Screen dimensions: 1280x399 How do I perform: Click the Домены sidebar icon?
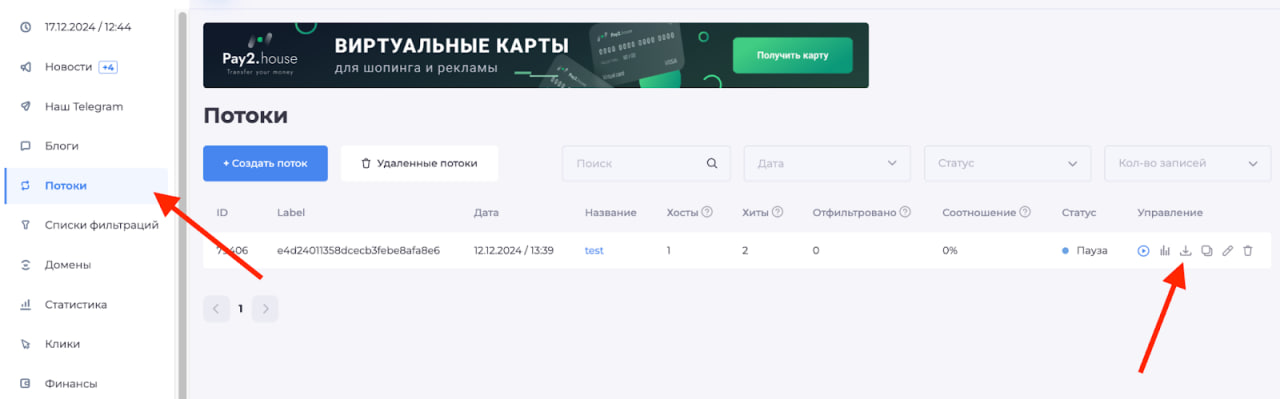[x=26, y=265]
